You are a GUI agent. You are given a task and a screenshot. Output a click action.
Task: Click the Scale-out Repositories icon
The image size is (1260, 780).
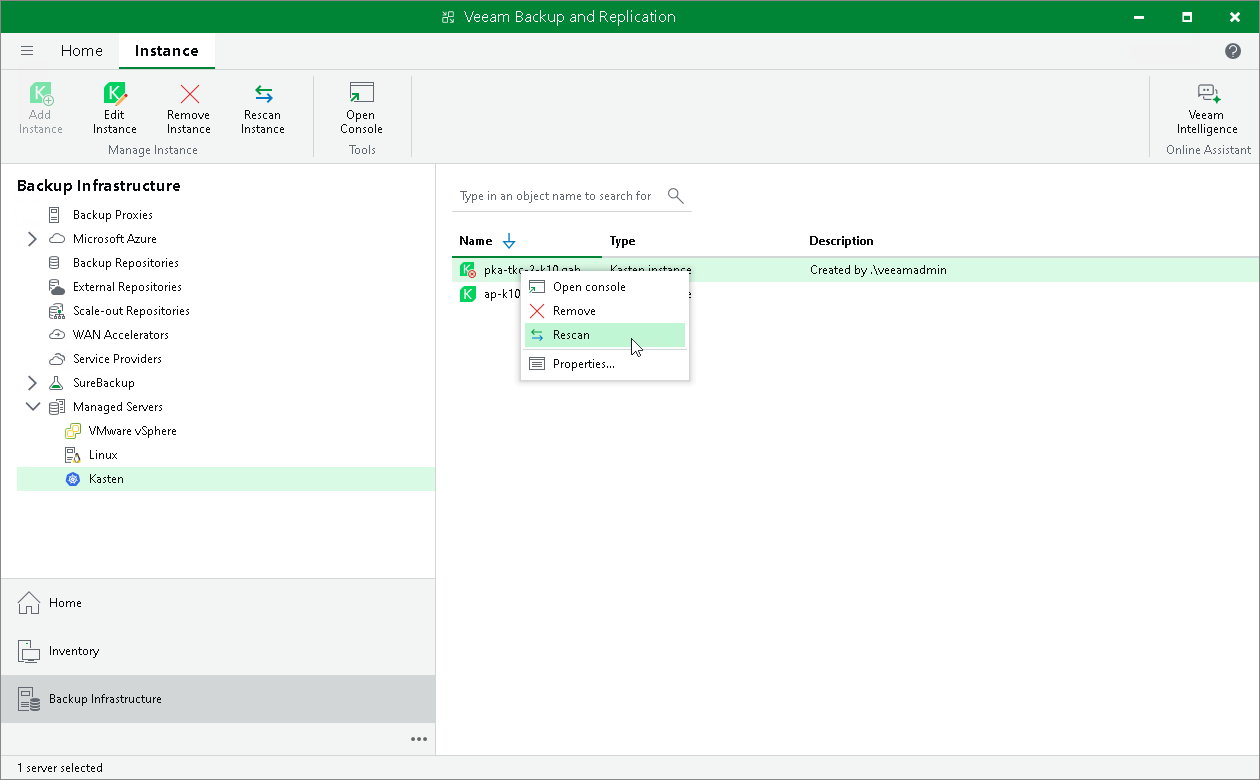[x=57, y=311]
